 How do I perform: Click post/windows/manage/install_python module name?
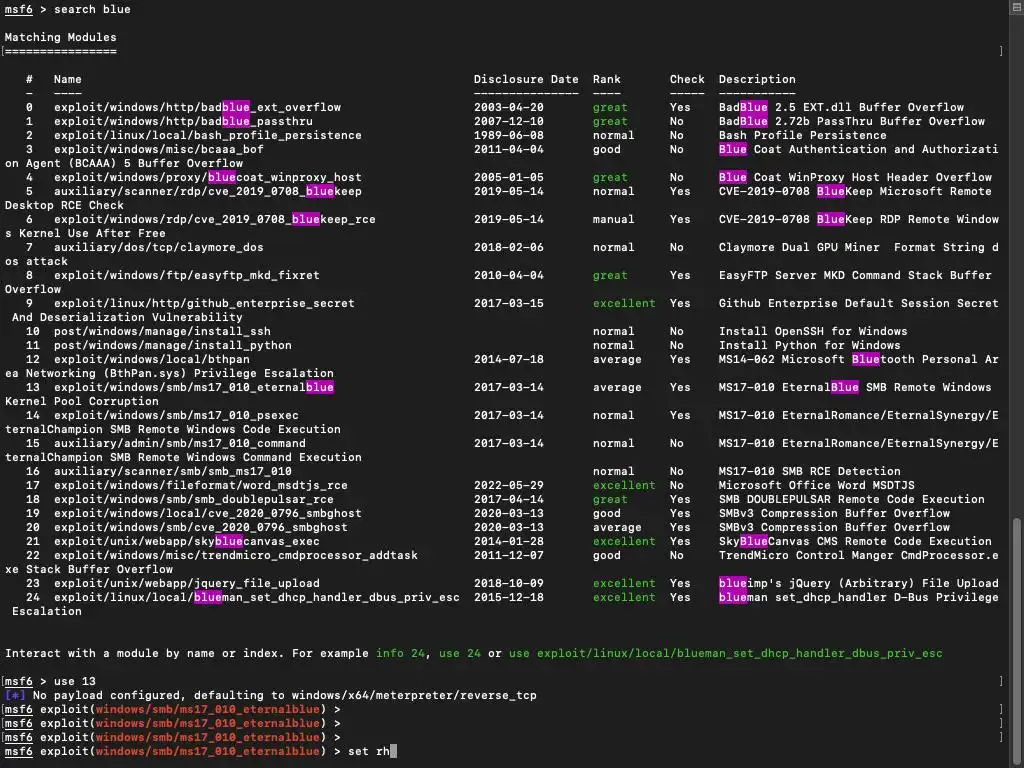point(172,345)
